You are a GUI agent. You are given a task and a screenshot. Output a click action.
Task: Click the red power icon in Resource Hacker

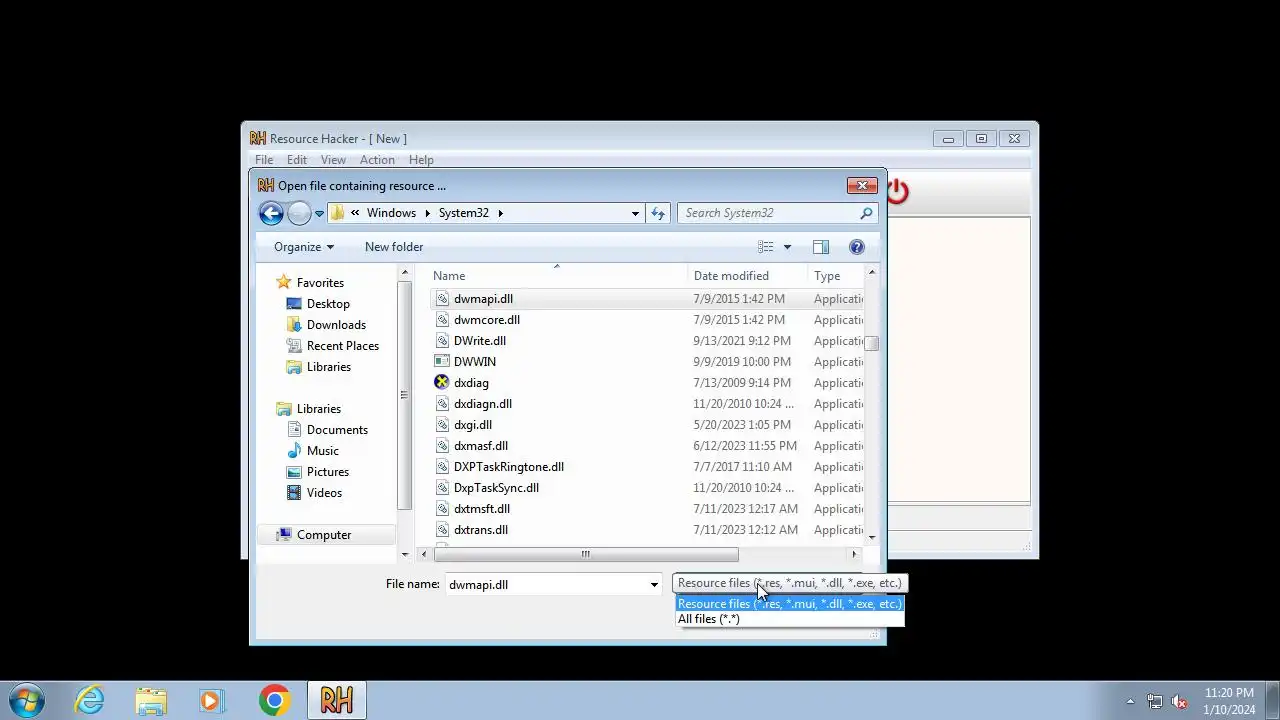(898, 191)
